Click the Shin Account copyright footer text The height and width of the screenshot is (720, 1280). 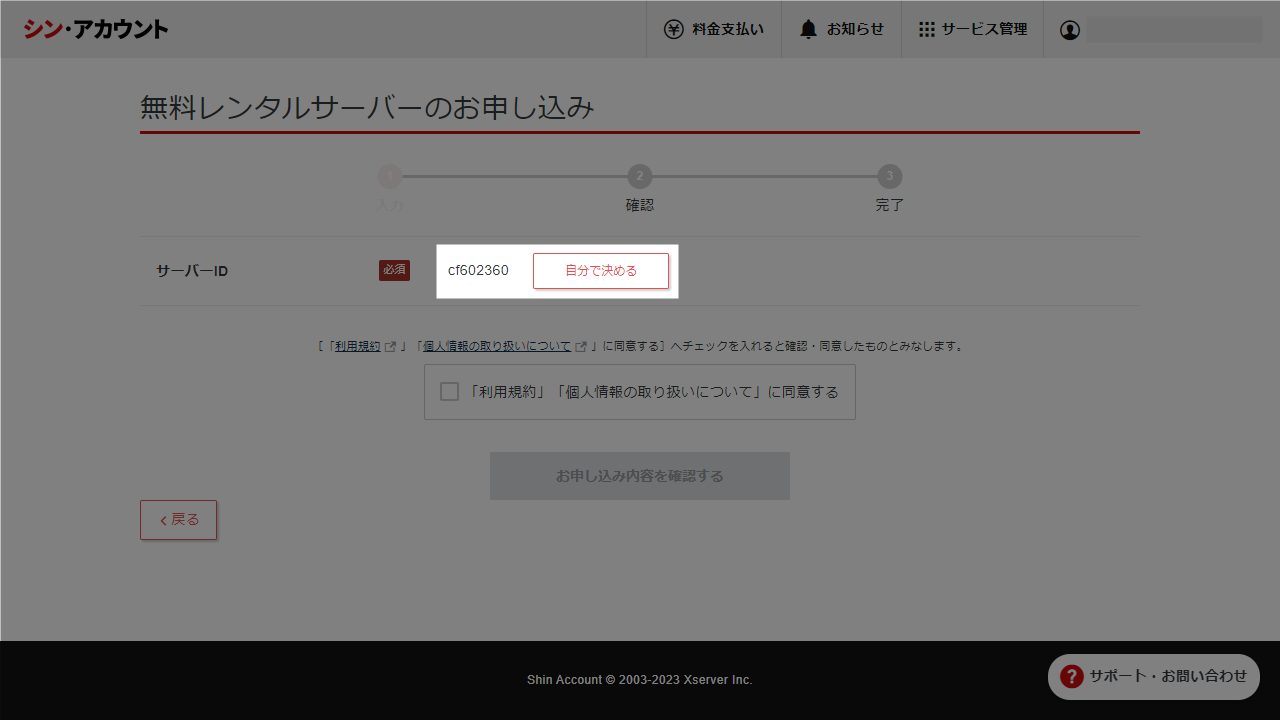[x=640, y=680]
